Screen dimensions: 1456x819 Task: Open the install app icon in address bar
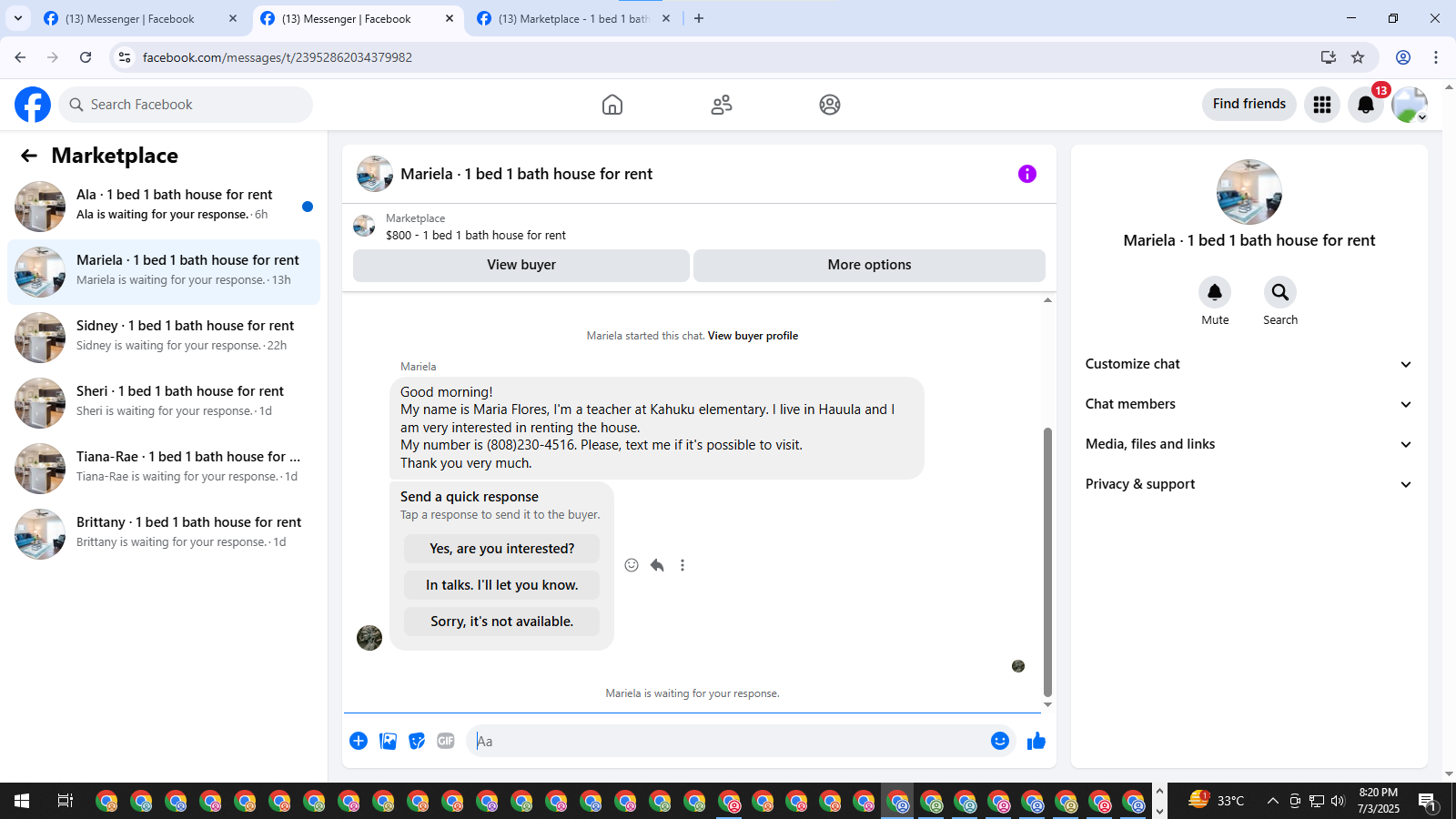[1329, 57]
